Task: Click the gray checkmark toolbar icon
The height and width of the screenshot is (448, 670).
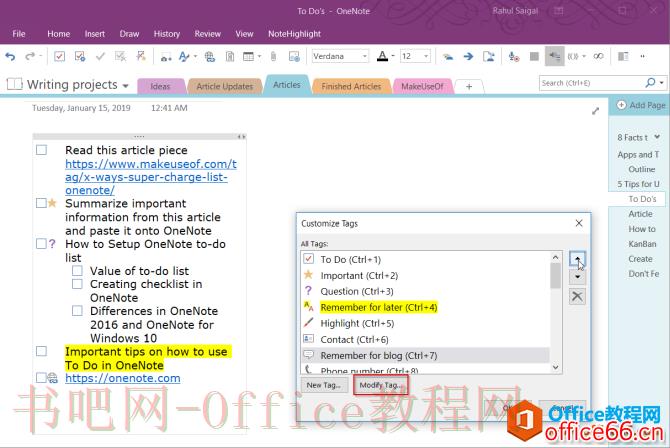Action: [100, 56]
